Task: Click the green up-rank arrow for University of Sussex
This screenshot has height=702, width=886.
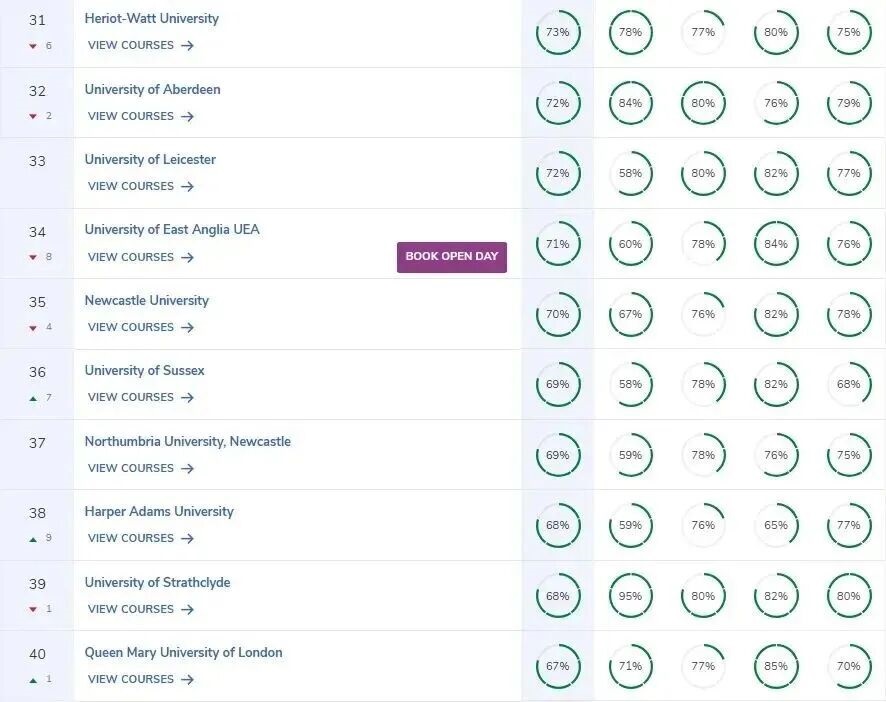Action: click(x=33, y=398)
